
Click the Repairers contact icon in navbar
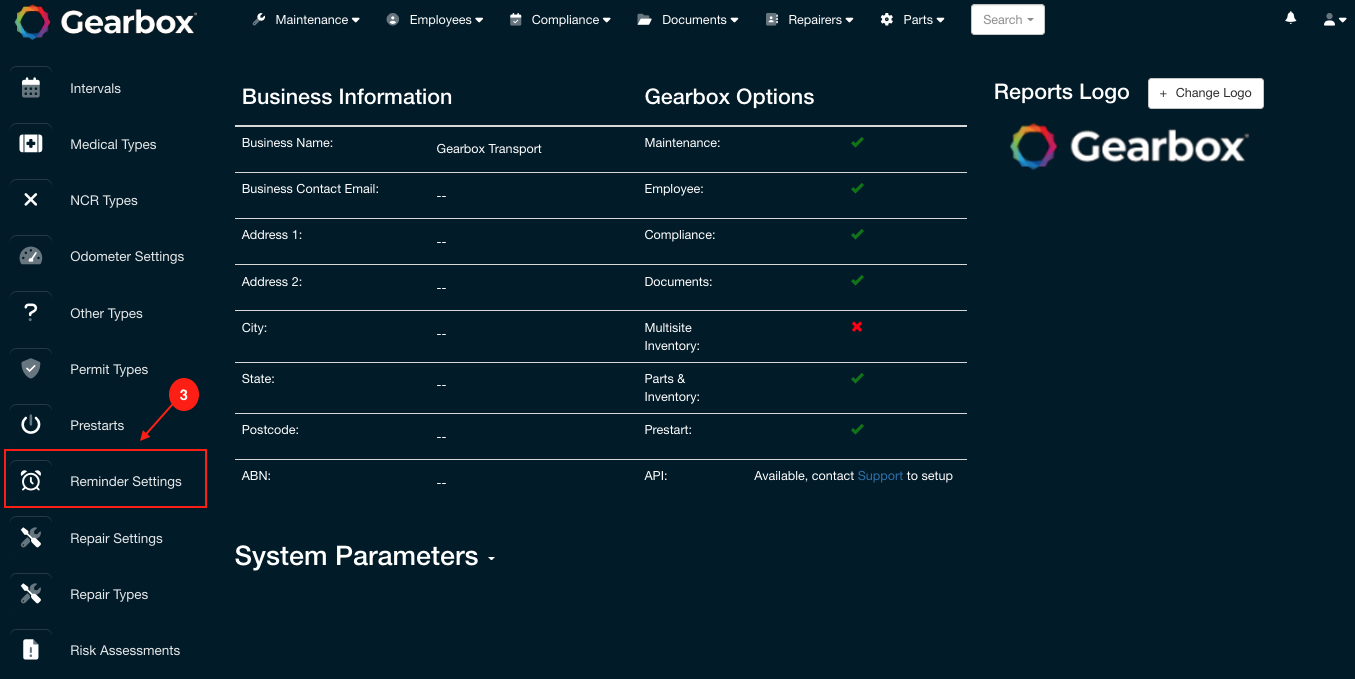tap(772, 19)
